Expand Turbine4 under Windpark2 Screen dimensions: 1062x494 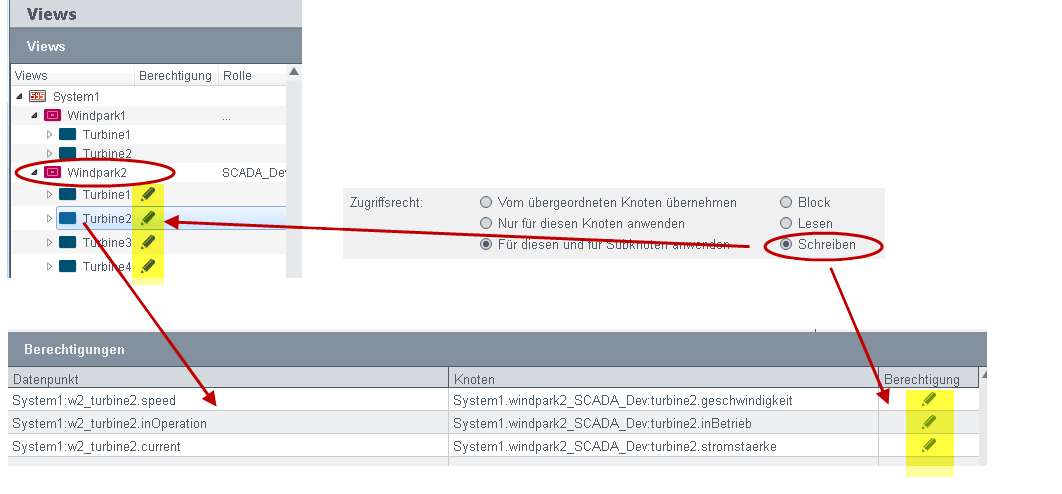coord(49,266)
